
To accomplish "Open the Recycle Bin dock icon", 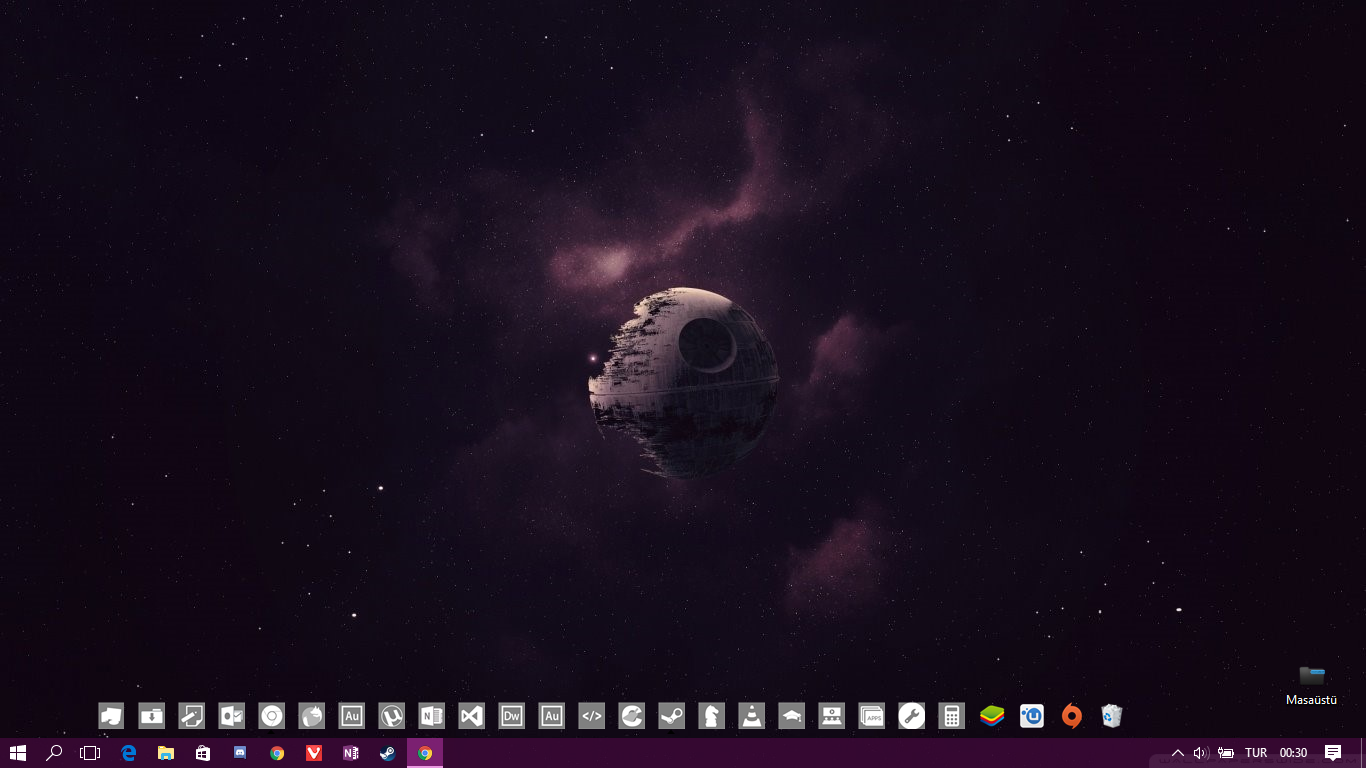I will (1111, 715).
